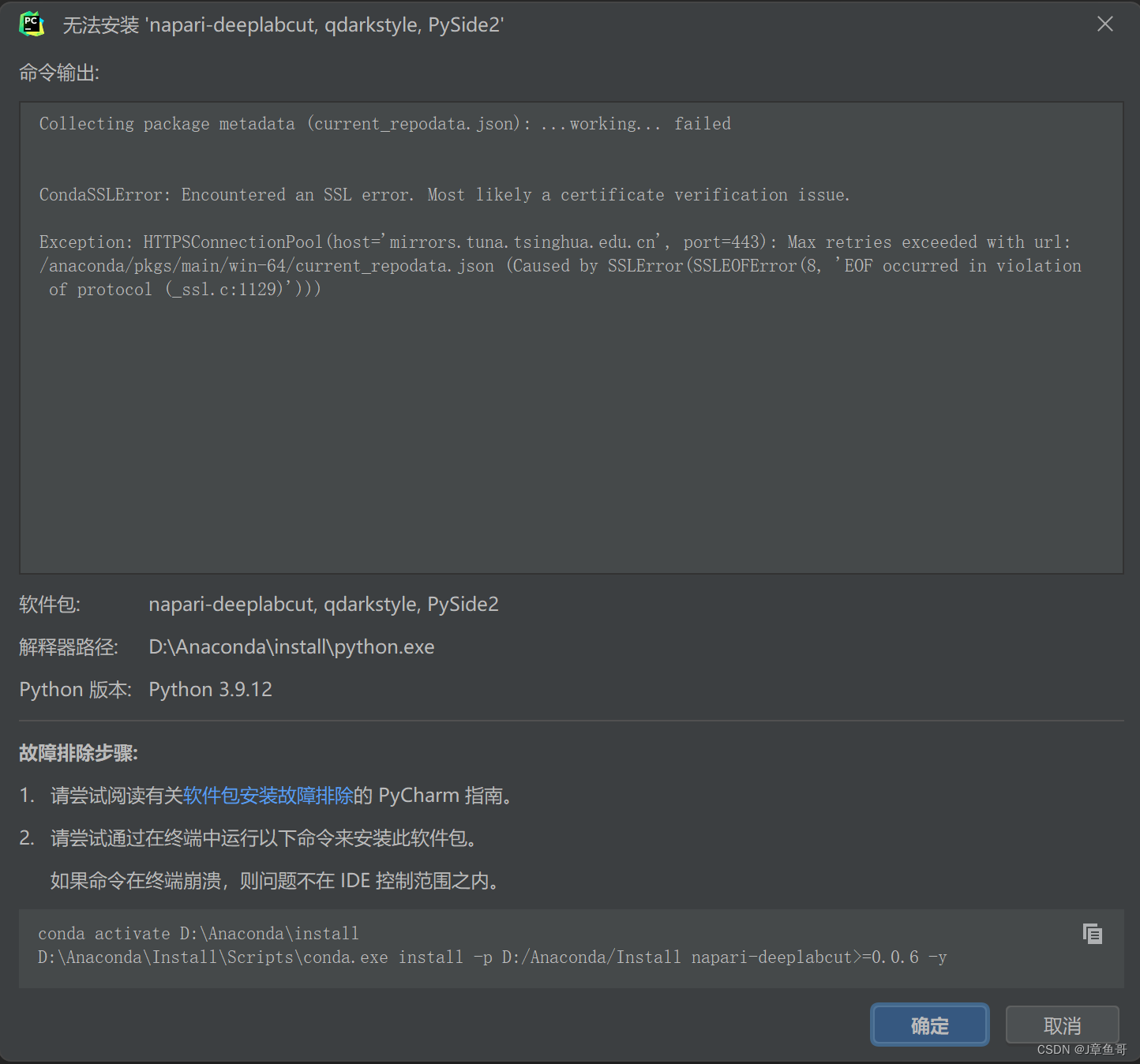
Task: Click the 解释器路径 label
Action: tap(69, 646)
